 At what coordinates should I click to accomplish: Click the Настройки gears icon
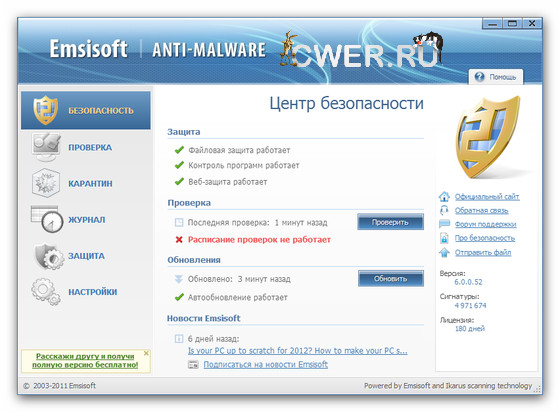tap(46, 292)
